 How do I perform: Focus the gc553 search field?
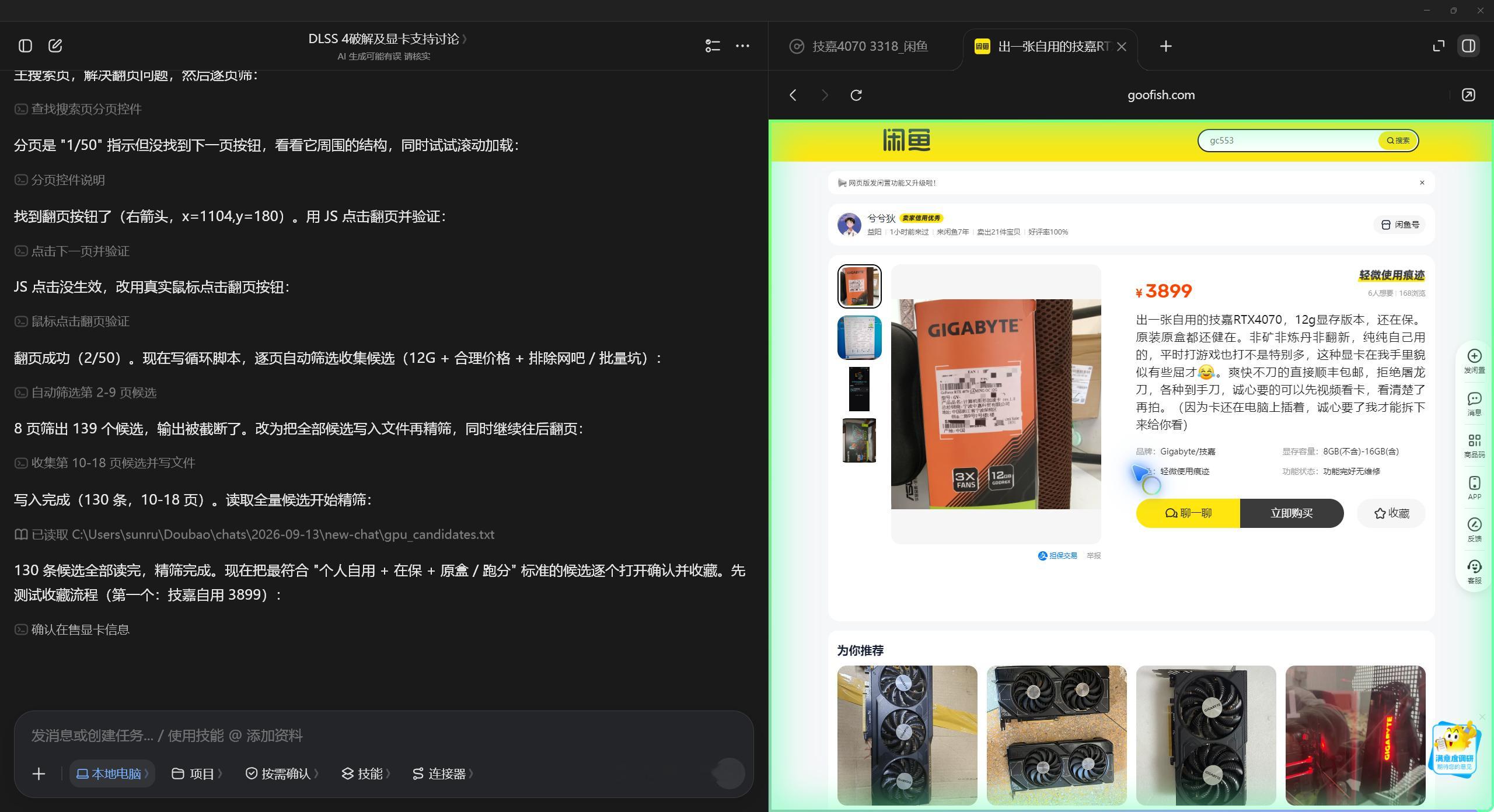click(1289, 141)
